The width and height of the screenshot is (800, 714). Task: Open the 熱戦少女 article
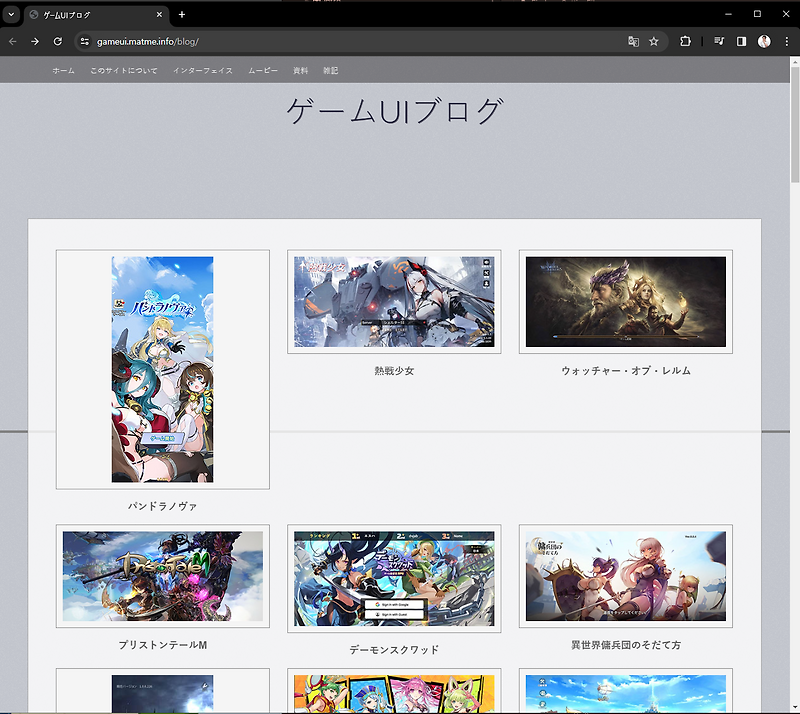click(x=394, y=302)
